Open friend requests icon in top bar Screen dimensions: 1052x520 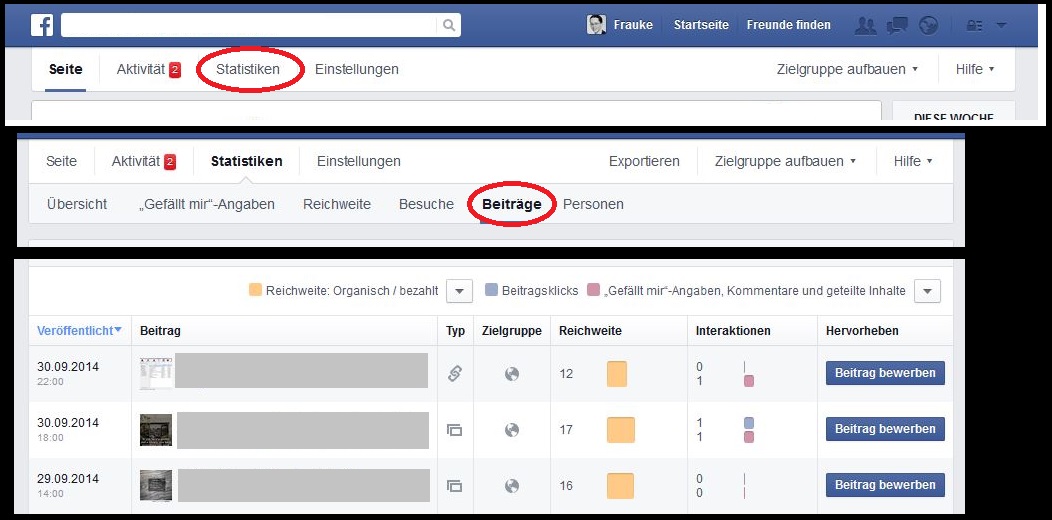[866, 25]
